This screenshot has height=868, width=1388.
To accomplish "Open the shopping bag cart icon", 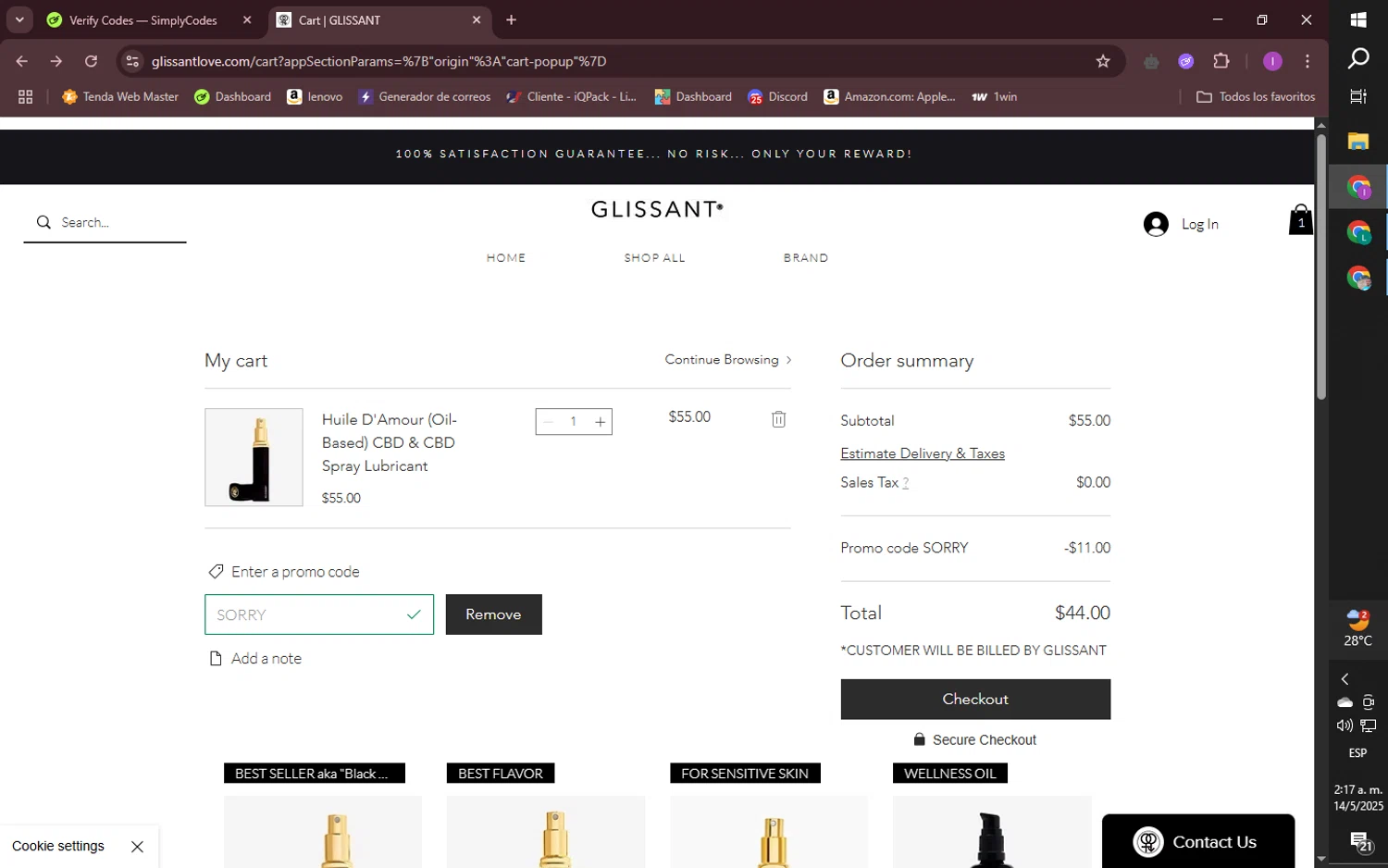I will [x=1300, y=220].
